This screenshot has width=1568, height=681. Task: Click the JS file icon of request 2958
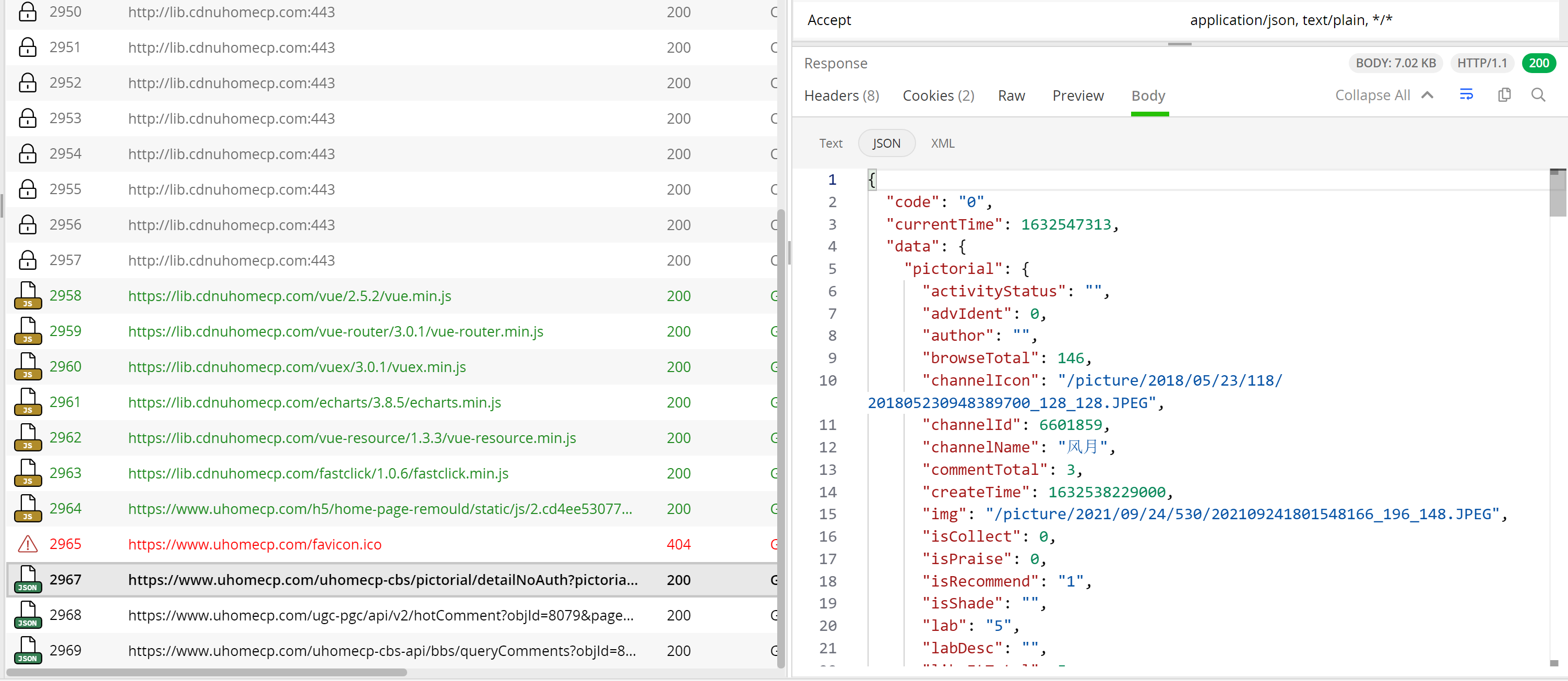[x=27, y=296]
